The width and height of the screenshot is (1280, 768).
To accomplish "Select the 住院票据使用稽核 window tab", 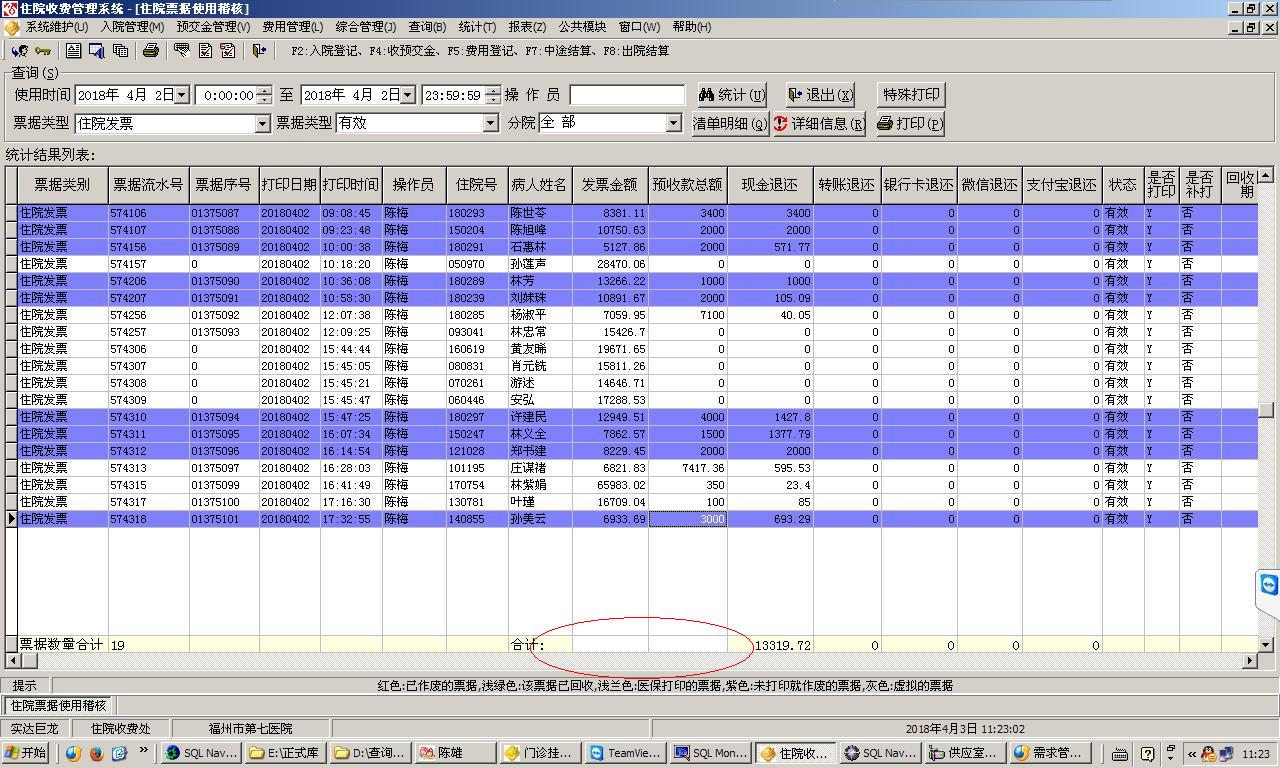I will (x=58, y=706).
